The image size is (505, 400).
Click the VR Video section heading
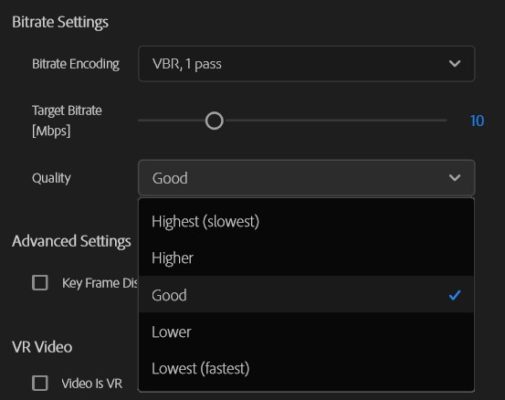[42, 347]
